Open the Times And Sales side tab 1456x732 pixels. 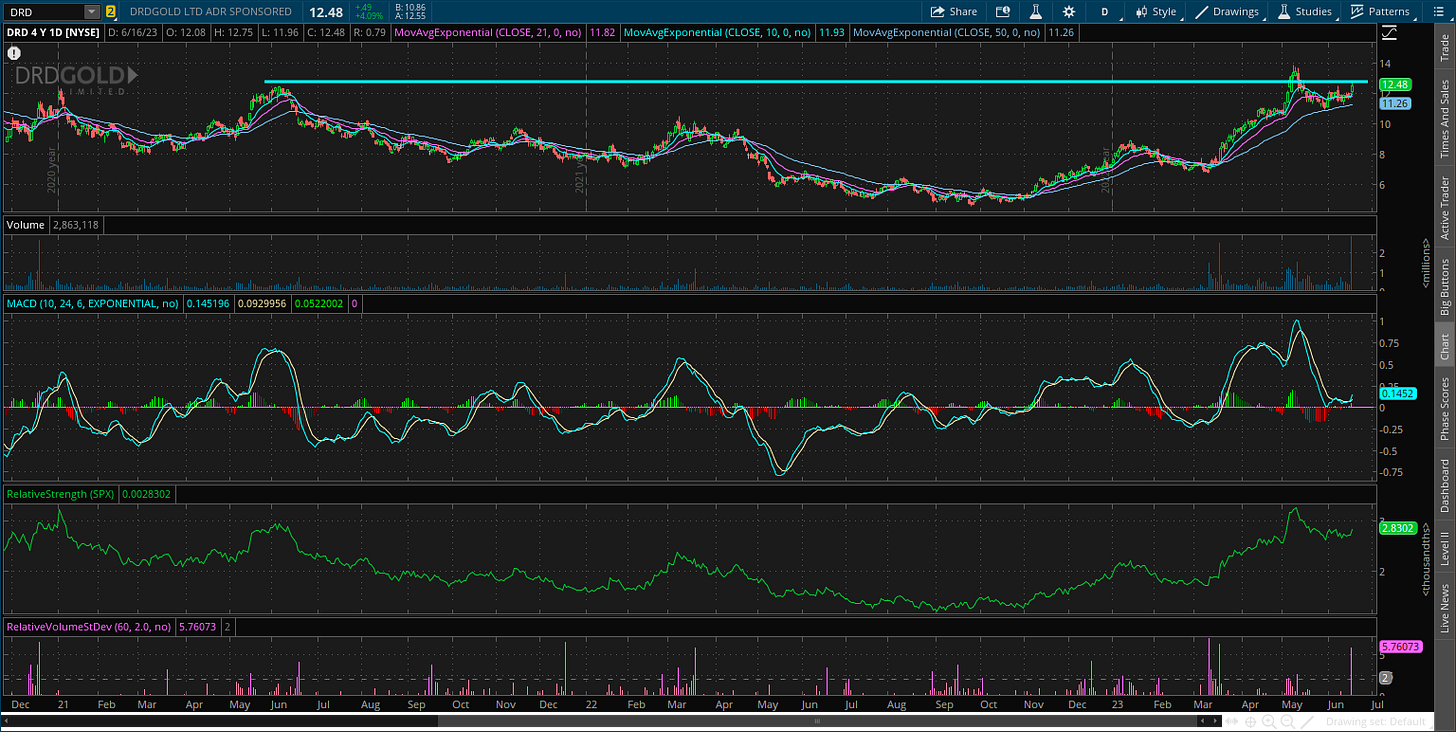(1444, 120)
